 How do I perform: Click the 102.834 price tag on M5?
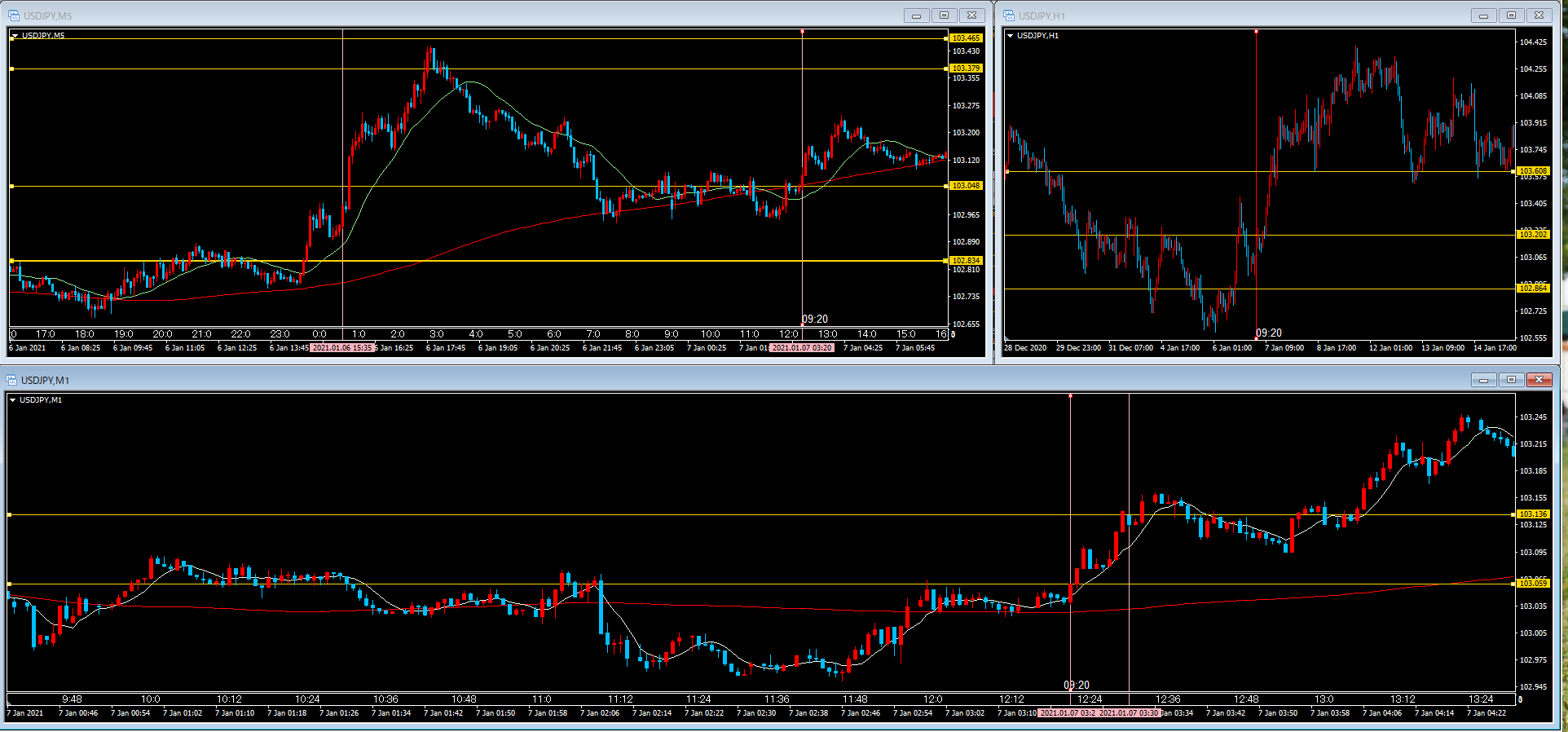[966, 261]
